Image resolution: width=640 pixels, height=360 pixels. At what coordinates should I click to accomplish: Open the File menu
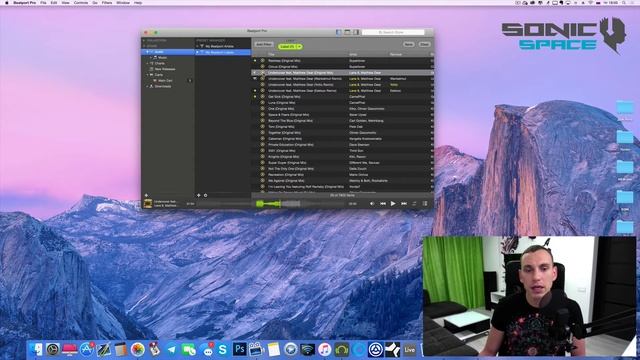click(x=43, y=2)
